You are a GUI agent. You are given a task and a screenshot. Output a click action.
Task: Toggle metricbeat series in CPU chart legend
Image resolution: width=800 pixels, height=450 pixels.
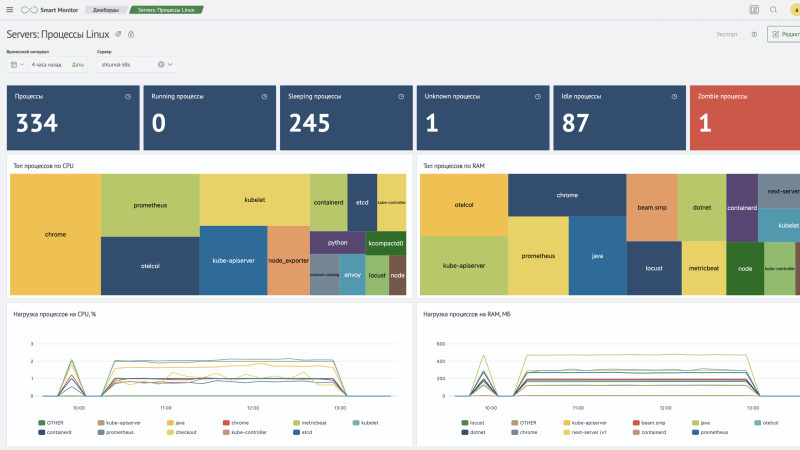(310, 422)
